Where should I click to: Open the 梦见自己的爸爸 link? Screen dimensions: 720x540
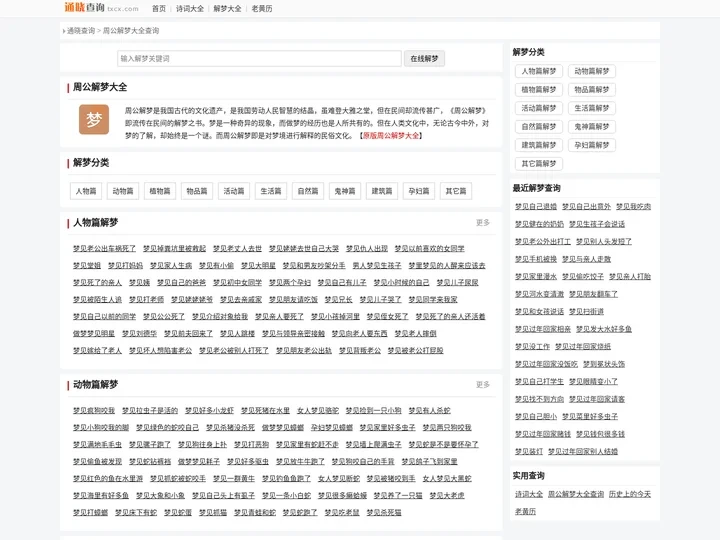pyautogui.click(x=181, y=282)
